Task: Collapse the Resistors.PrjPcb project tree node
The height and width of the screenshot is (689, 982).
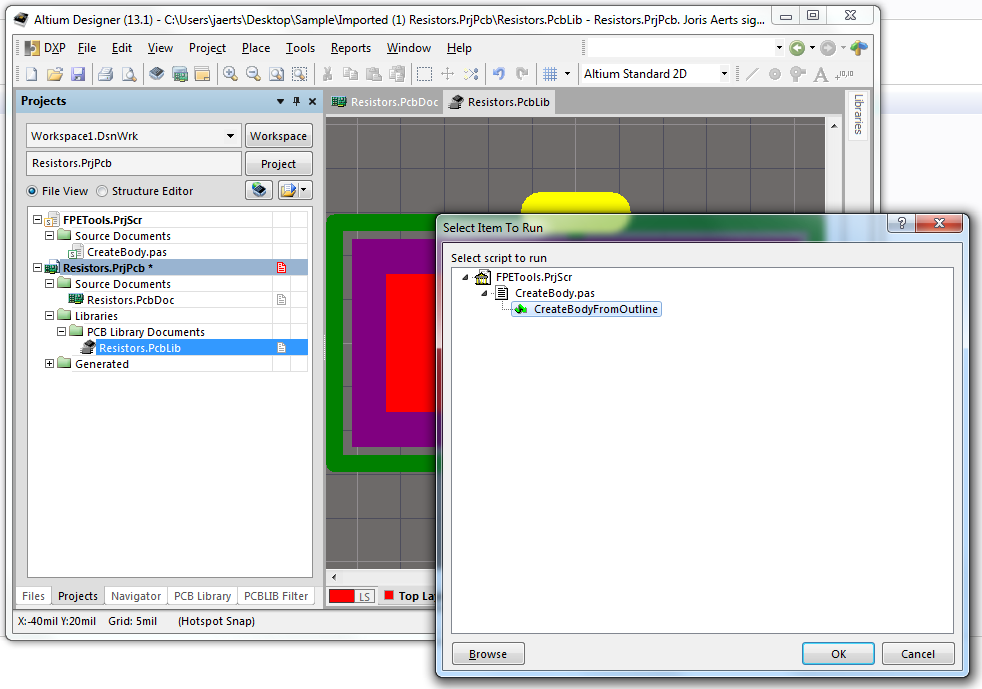Action: tap(38, 267)
